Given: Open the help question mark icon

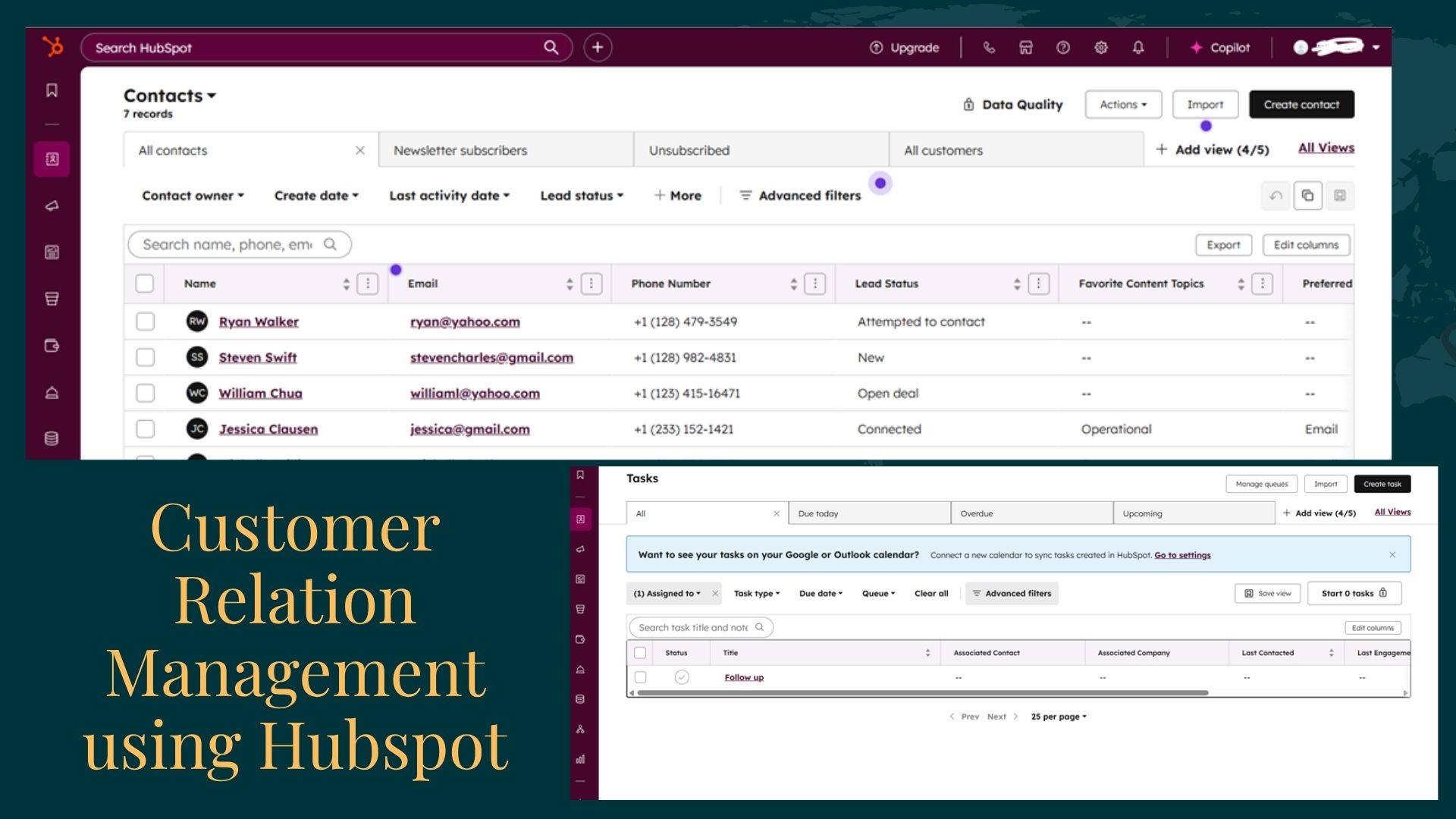Looking at the screenshot, I should pos(1063,48).
